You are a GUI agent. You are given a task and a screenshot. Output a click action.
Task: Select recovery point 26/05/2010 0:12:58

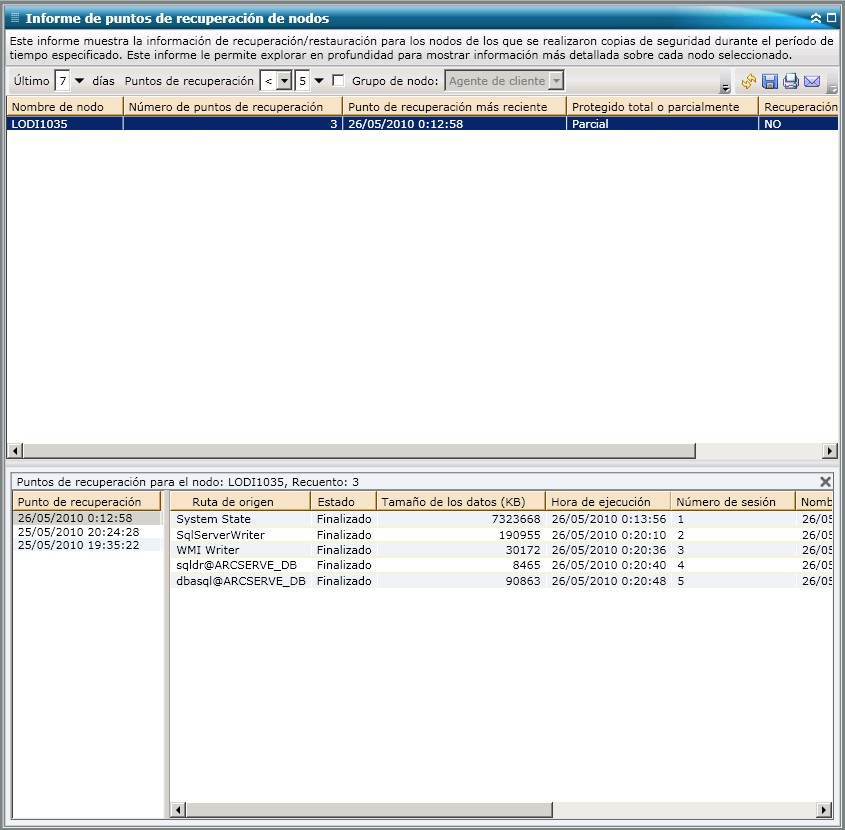point(87,518)
